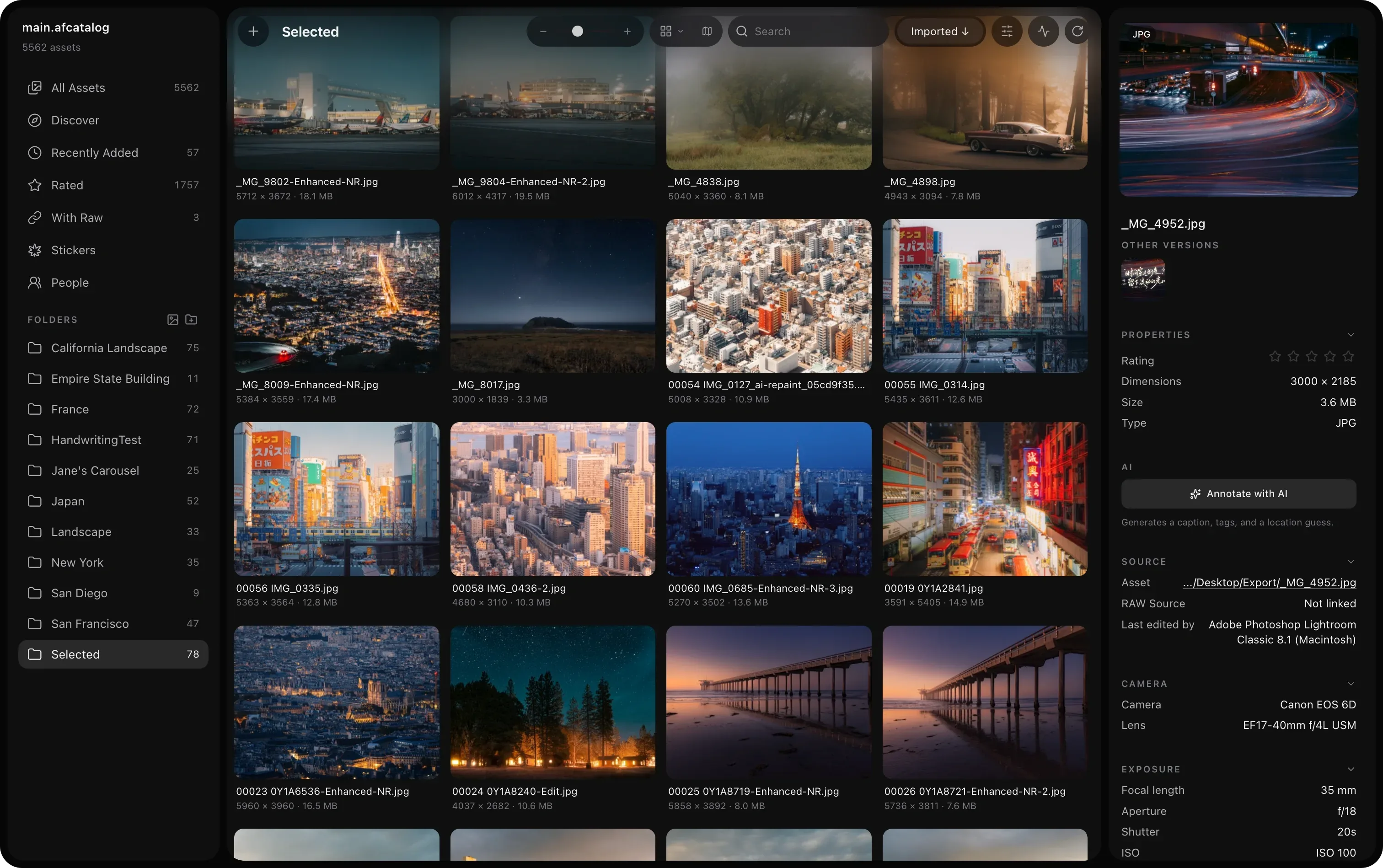Open the New York folder
This screenshot has width=1383, height=868.
click(113, 563)
